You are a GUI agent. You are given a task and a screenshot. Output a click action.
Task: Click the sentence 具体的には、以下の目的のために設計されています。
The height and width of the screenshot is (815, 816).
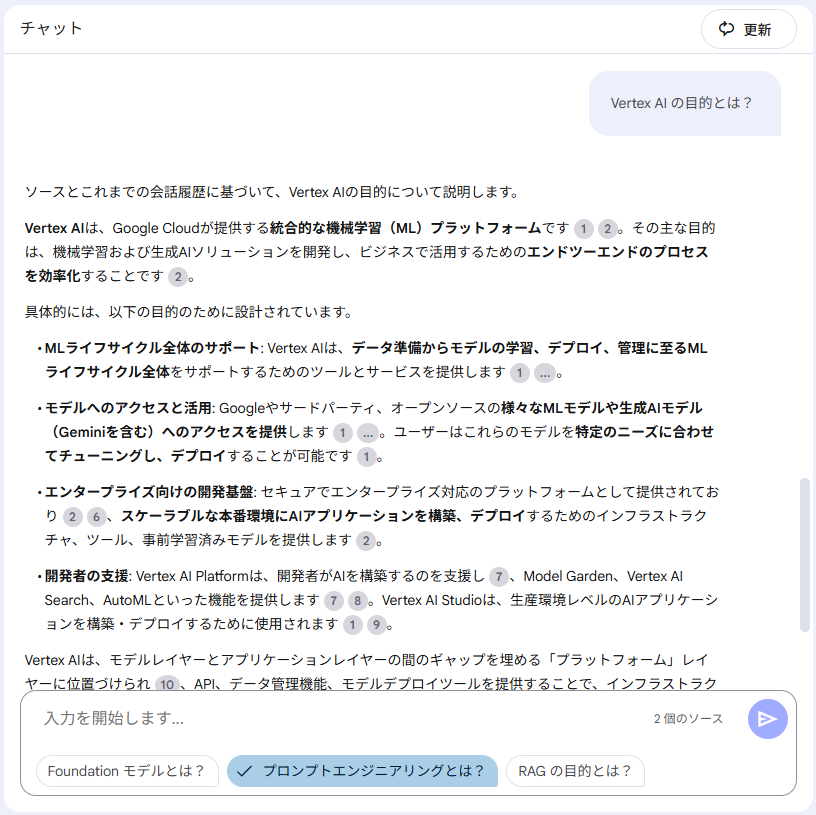pos(189,312)
